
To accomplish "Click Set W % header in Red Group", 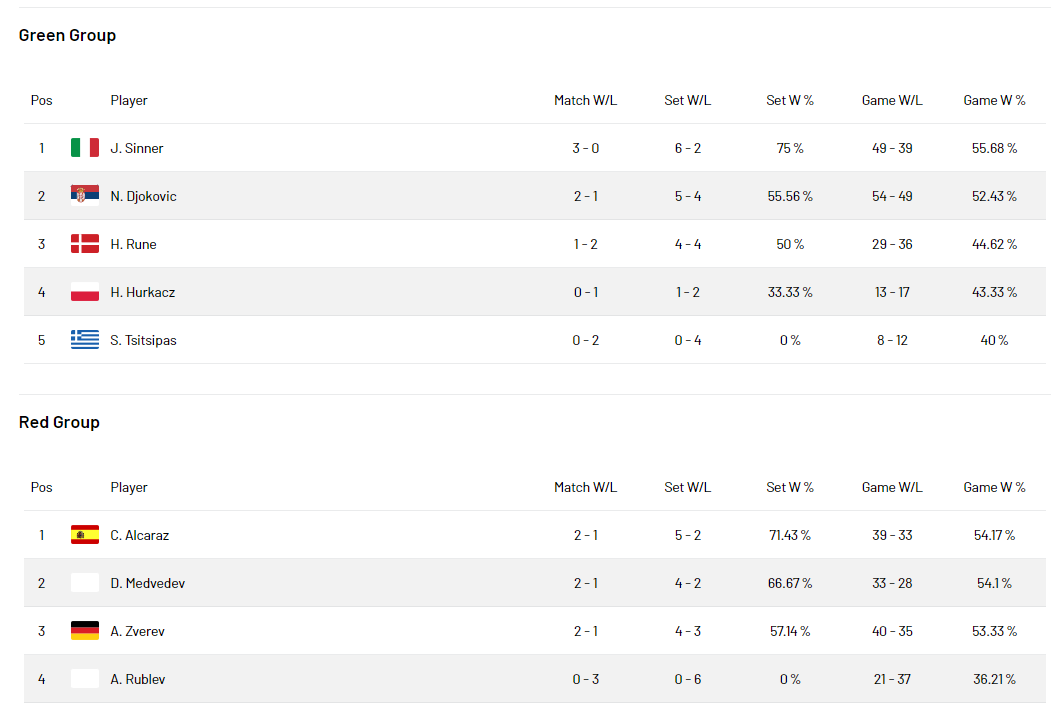I will (789, 488).
